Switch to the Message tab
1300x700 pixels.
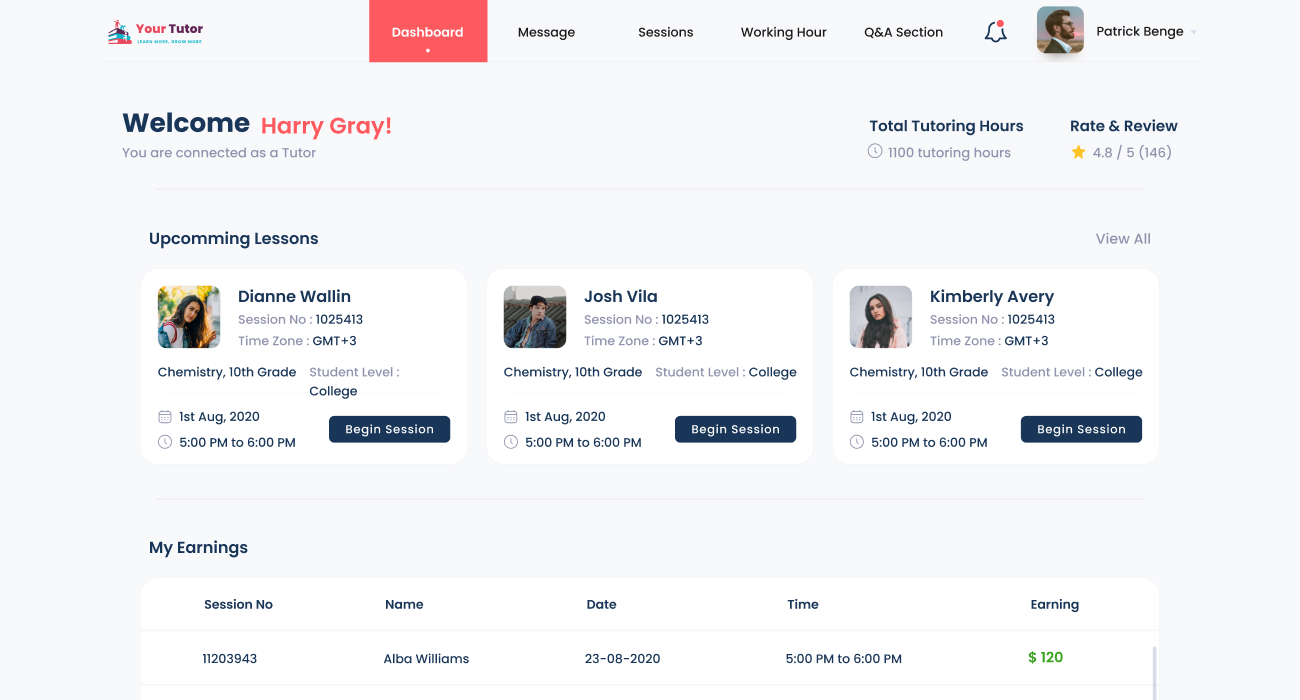pos(546,32)
